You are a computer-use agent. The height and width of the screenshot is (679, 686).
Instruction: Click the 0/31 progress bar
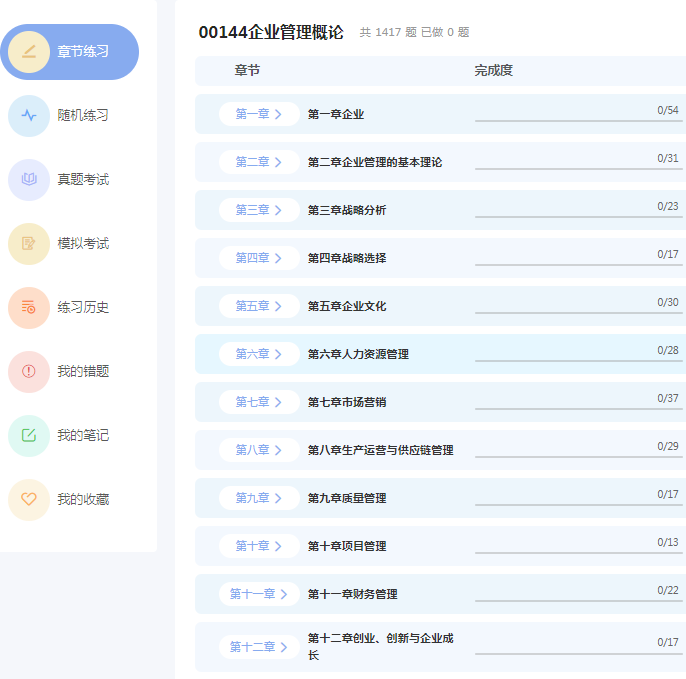[579, 168]
